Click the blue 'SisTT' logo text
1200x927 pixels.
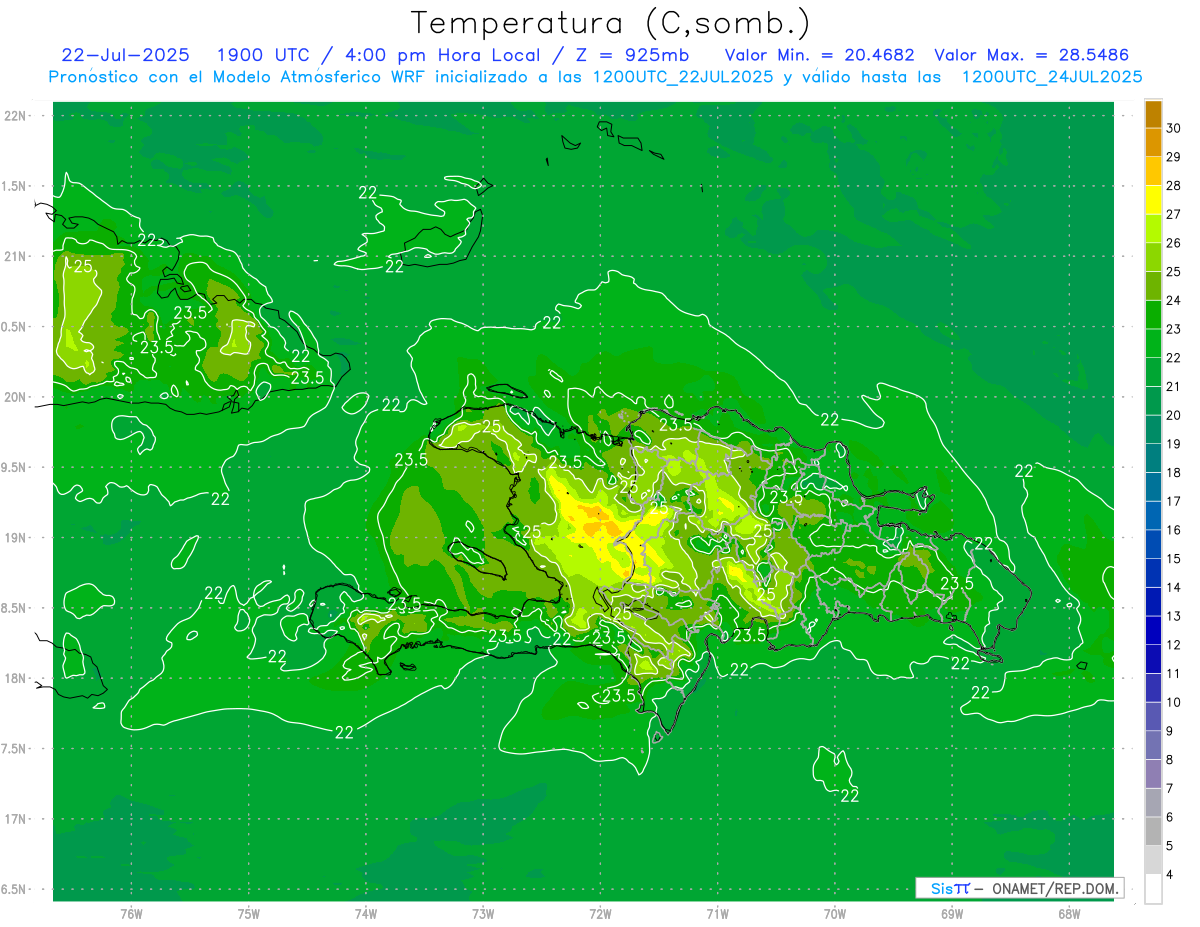click(949, 888)
